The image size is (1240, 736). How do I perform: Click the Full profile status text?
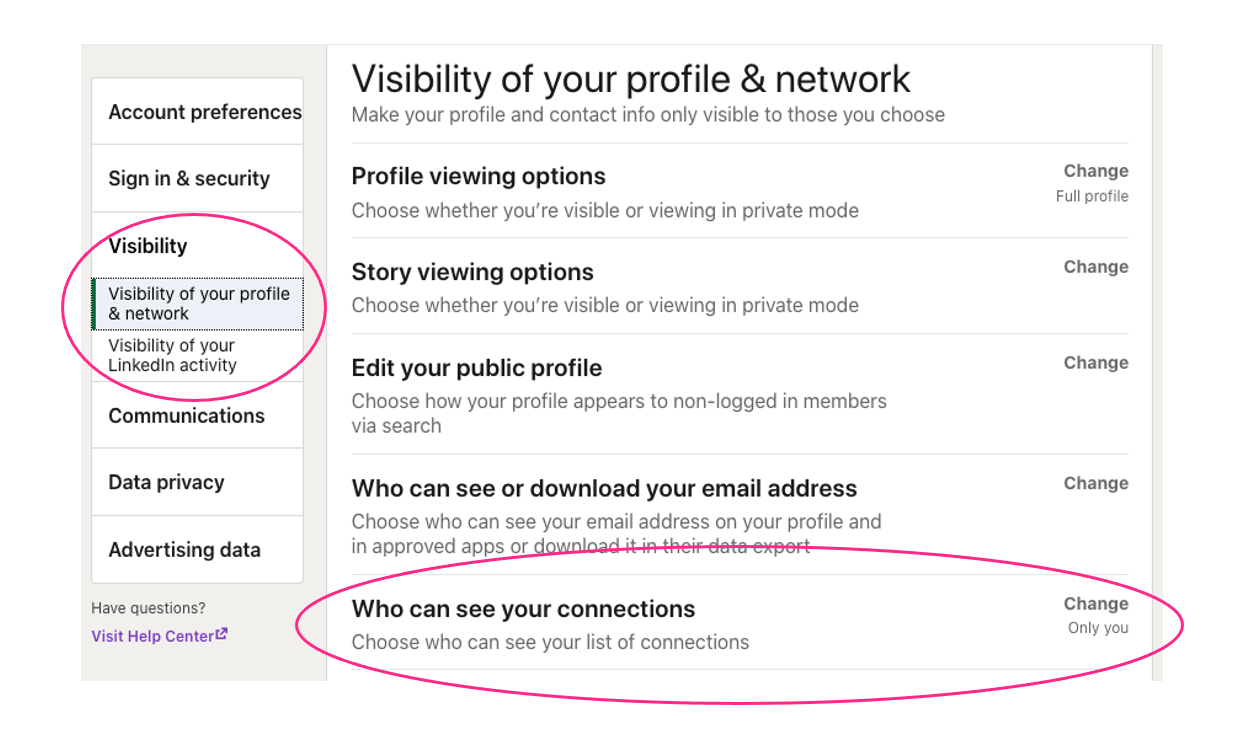point(1092,196)
